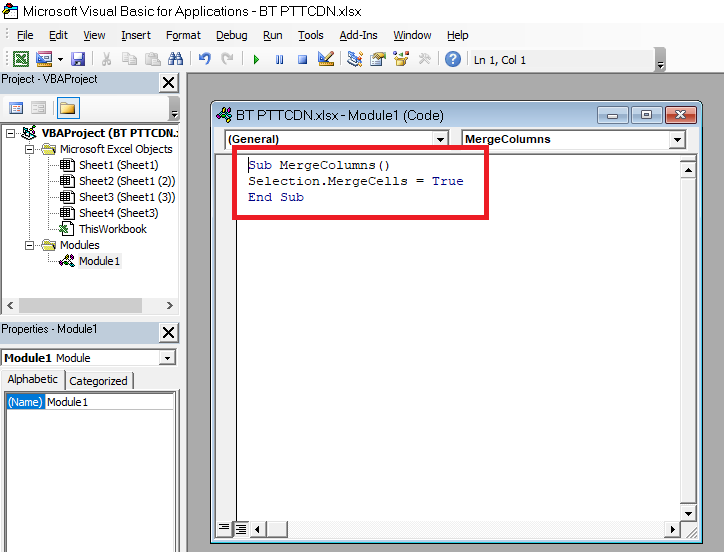724x552 pixels.
Task: Click the Reset stop square icon
Action: point(302,60)
